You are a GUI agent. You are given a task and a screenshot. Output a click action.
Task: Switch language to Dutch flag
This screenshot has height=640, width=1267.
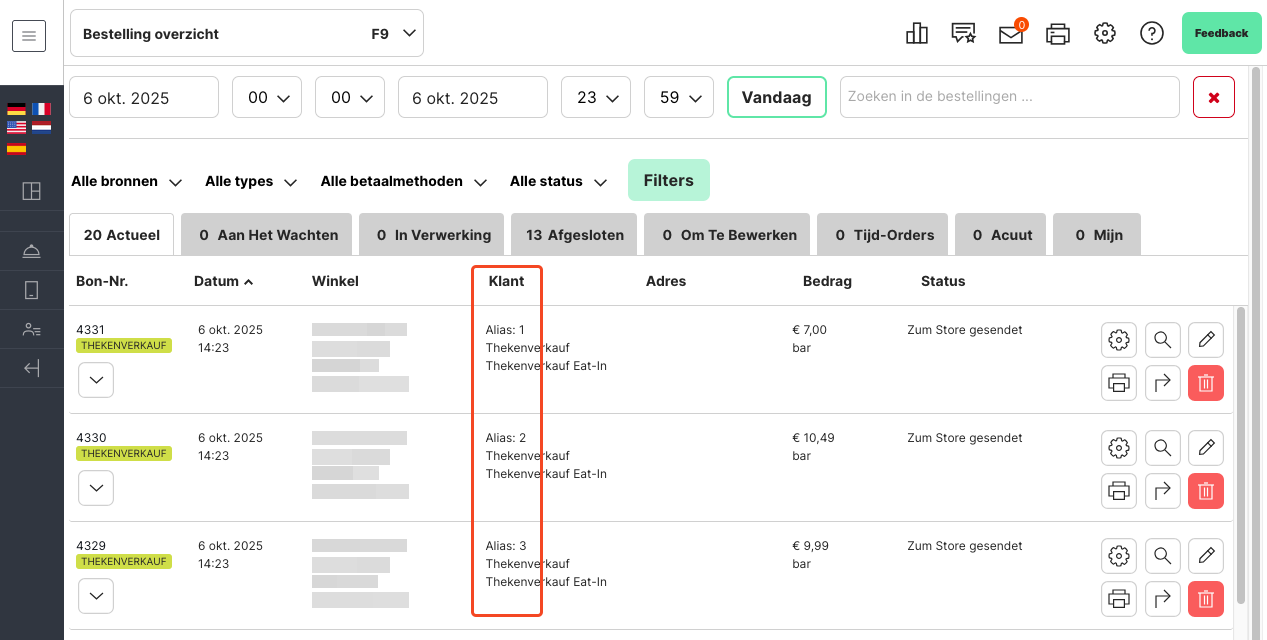[x=41, y=127]
